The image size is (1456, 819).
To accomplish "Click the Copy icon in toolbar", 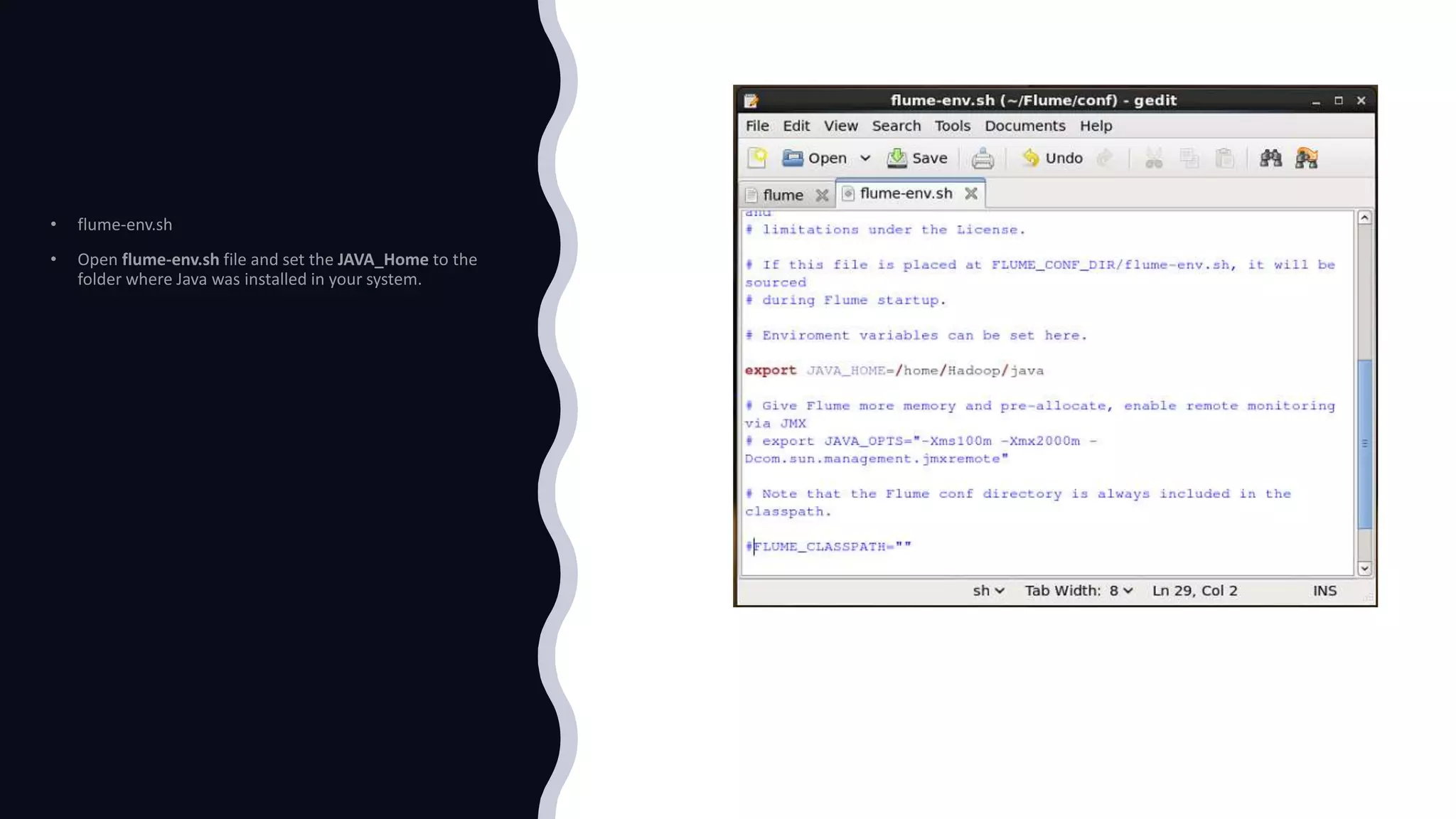I will [x=1189, y=158].
